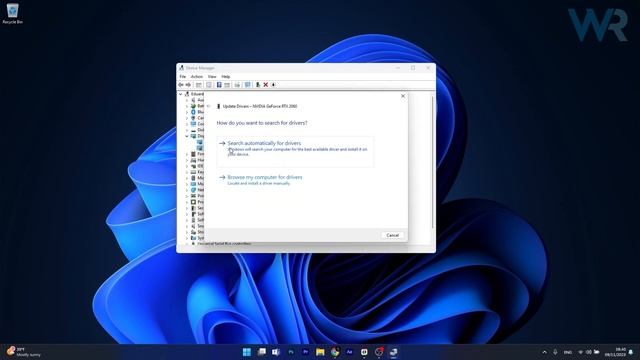Expand the Batteries node

pyautogui.click(x=187, y=106)
